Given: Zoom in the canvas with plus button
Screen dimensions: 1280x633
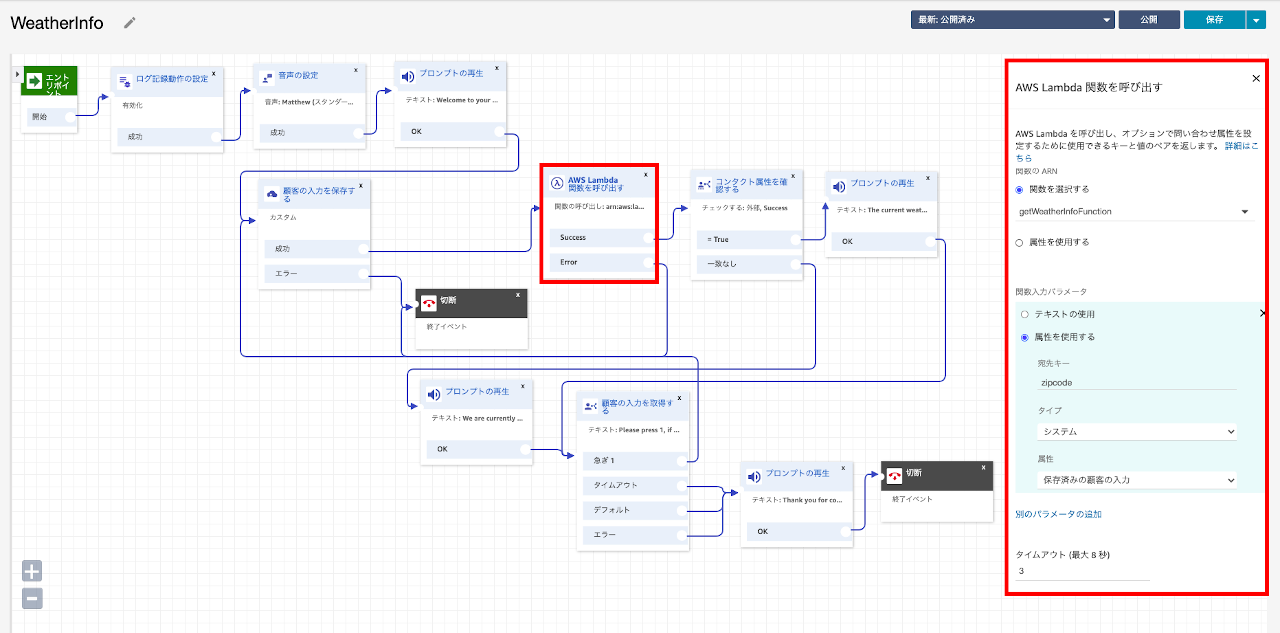Looking at the screenshot, I should [32, 572].
